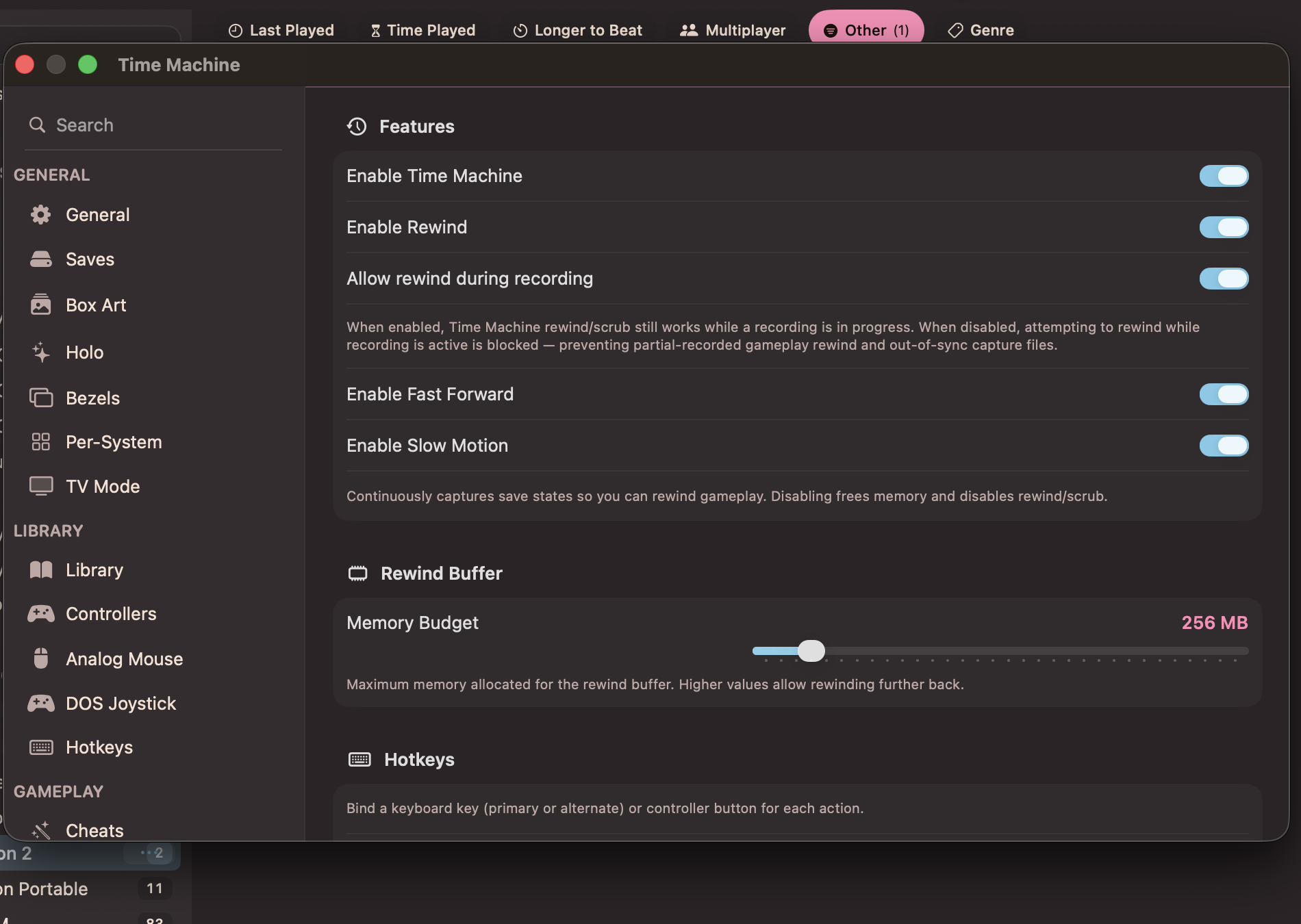Screen dimensions: 1301x924
Task: Click the General gear icon in sidebar
Action: (40, 214)
